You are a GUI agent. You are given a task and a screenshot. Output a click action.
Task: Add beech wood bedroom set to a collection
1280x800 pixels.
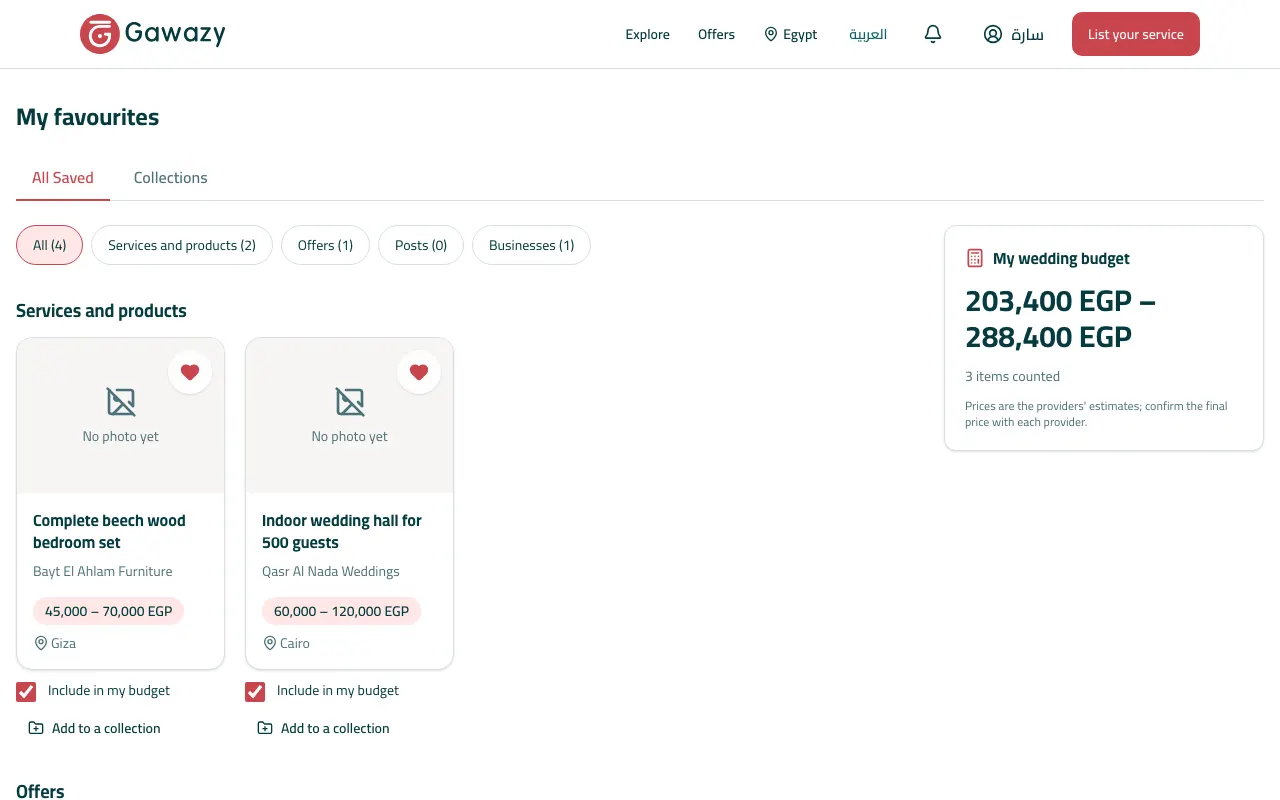[x=94, y=728]
